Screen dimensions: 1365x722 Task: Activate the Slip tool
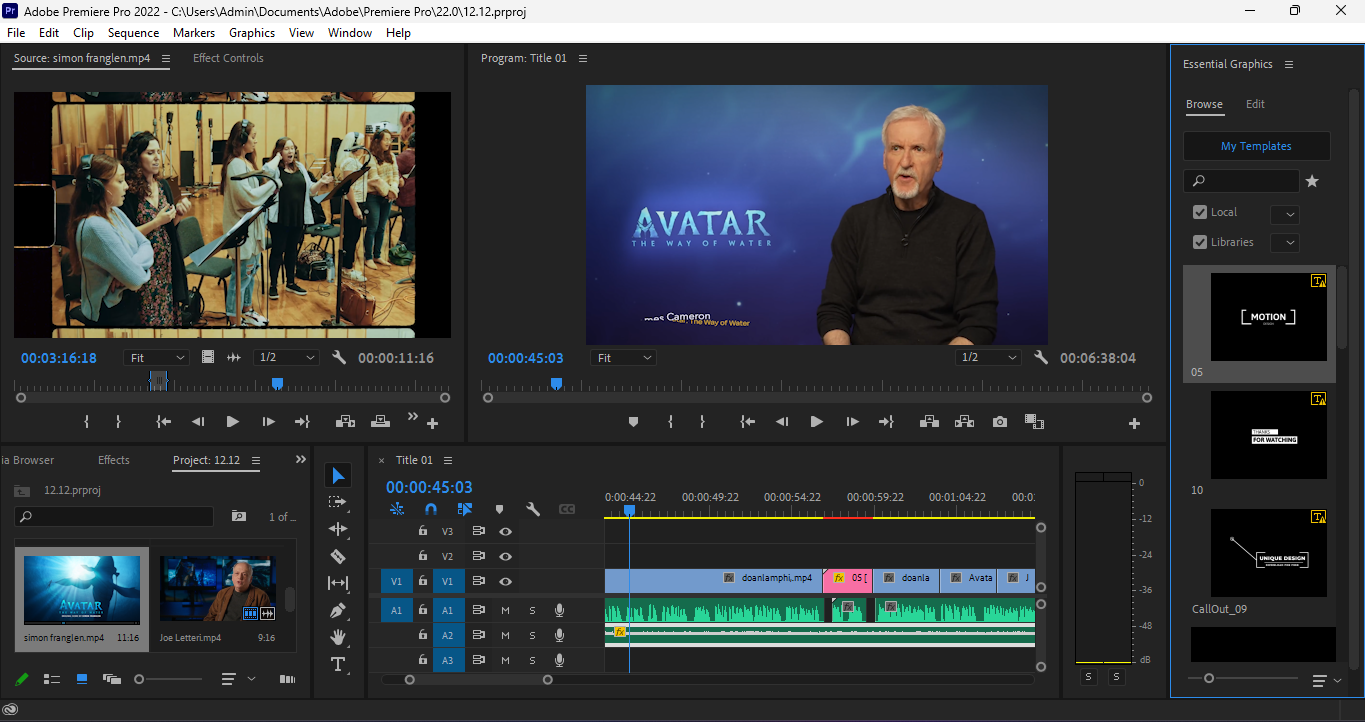click(338, 583)
